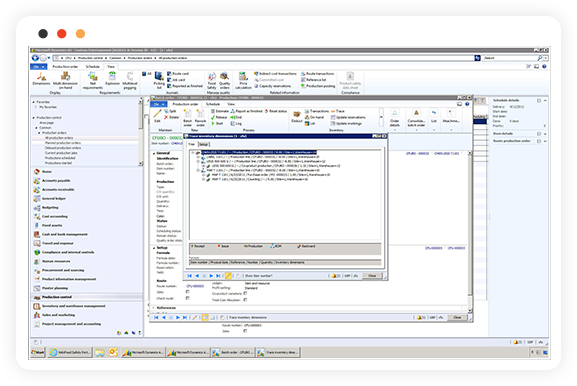Image resolution: width=577 pixels, height=386 pixels.
Task: Select All production orders tree item
Action: pos(59,138)
